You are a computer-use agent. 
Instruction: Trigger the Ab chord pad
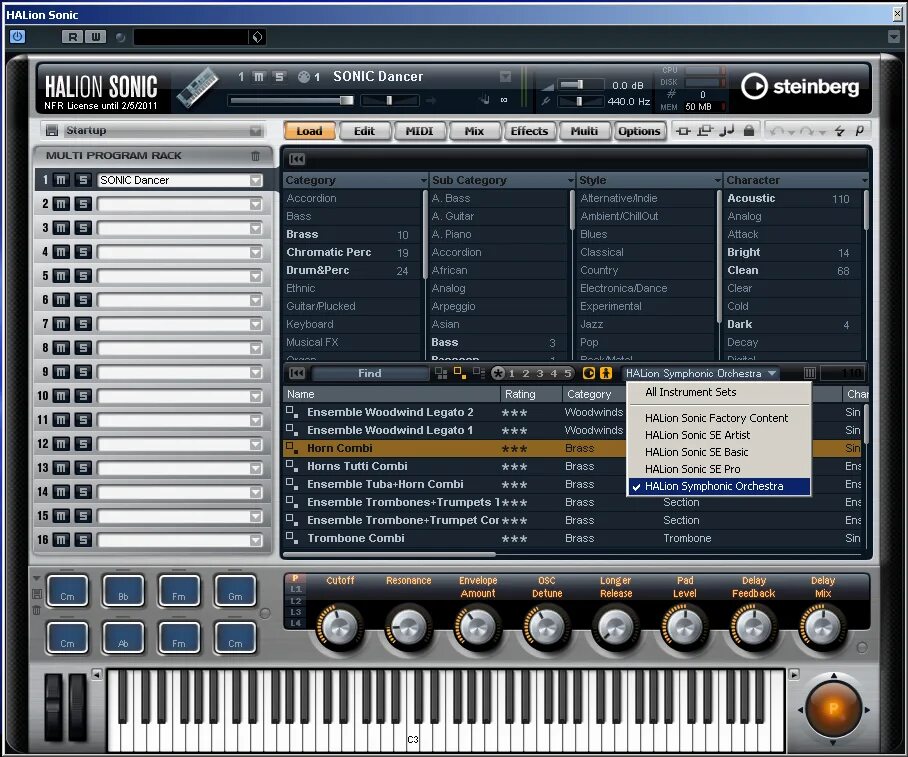point(123,638)
